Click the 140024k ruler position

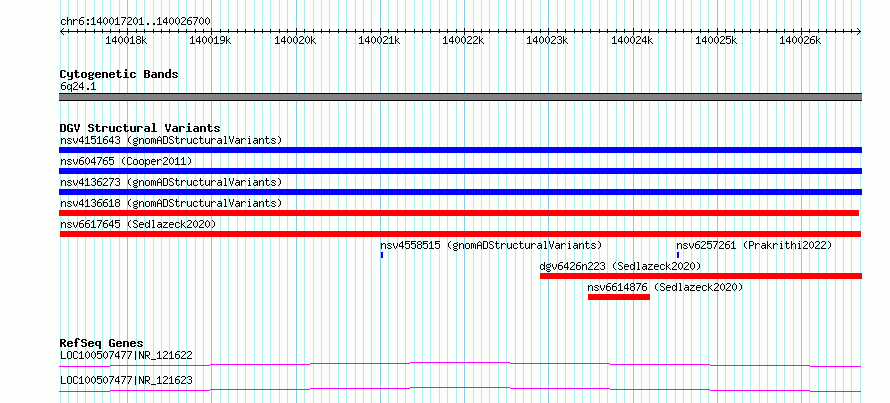(x=632, y=40)
